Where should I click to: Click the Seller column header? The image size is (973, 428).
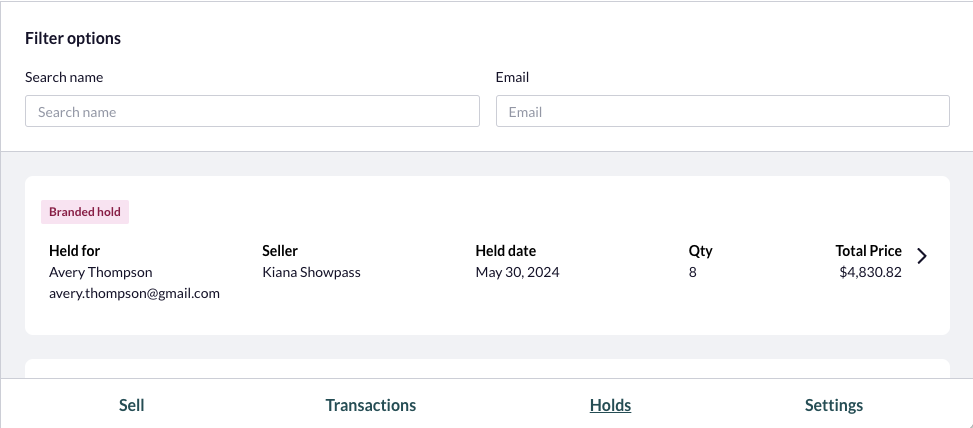tap(280, 251)
